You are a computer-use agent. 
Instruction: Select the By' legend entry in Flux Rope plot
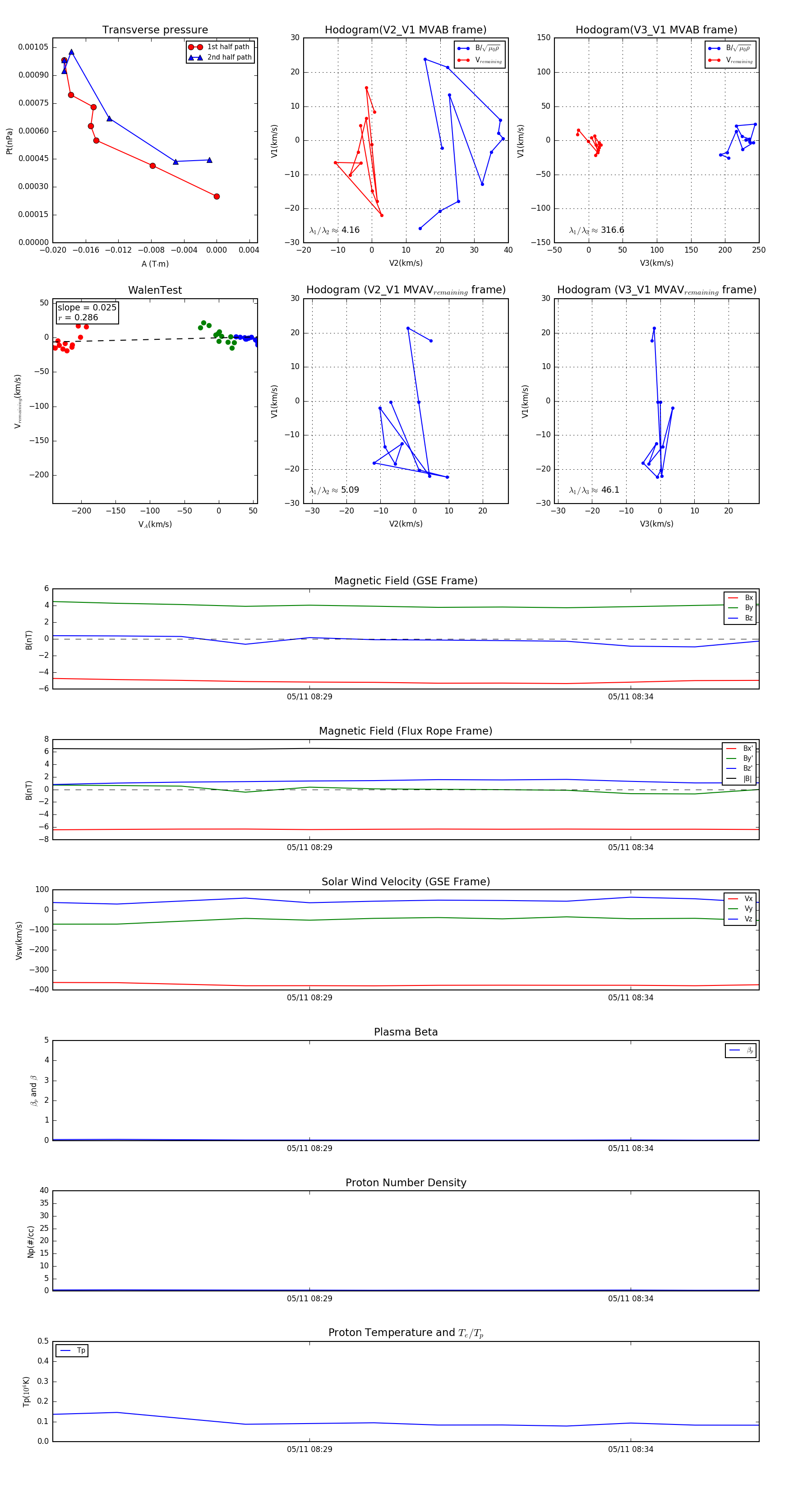coord(739,758)
